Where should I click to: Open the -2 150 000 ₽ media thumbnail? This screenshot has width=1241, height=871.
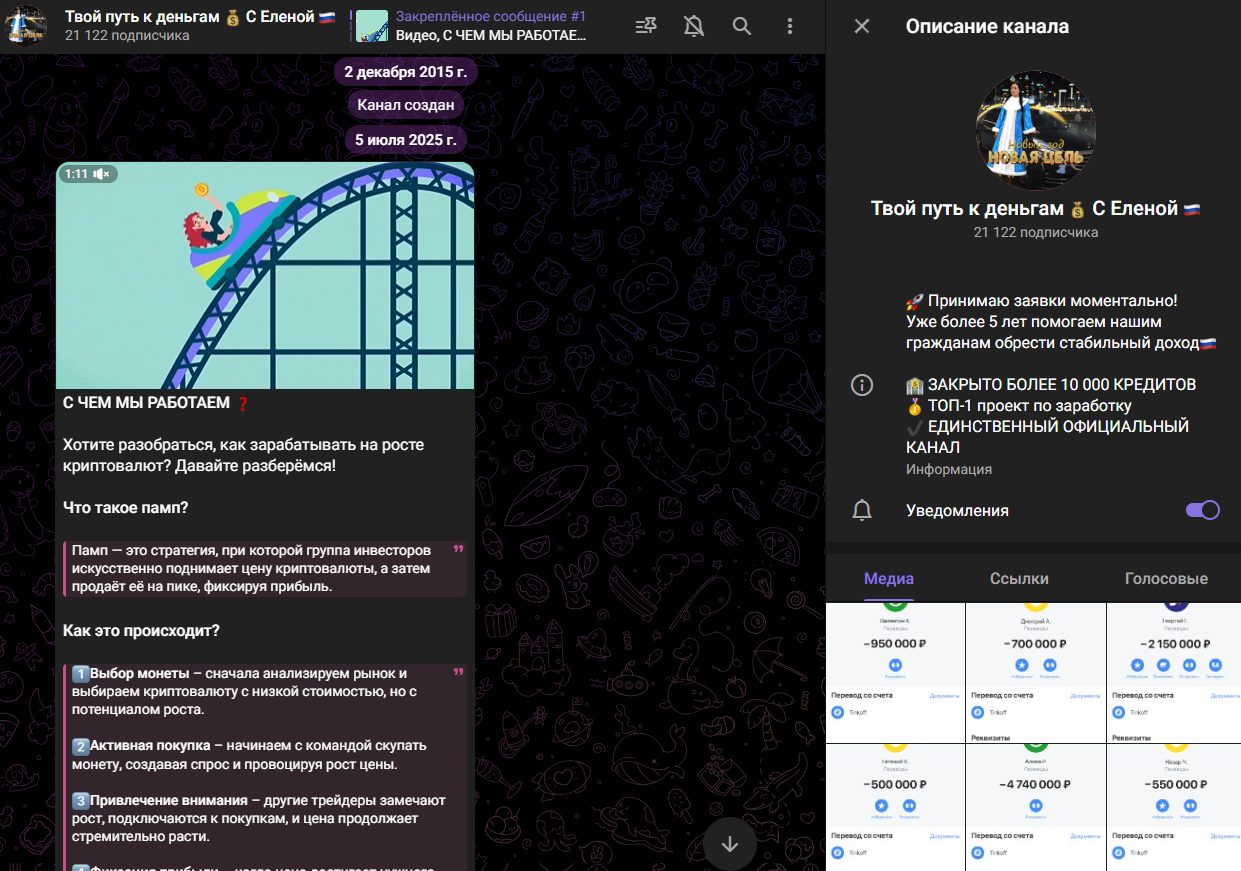coord(1175,673)
